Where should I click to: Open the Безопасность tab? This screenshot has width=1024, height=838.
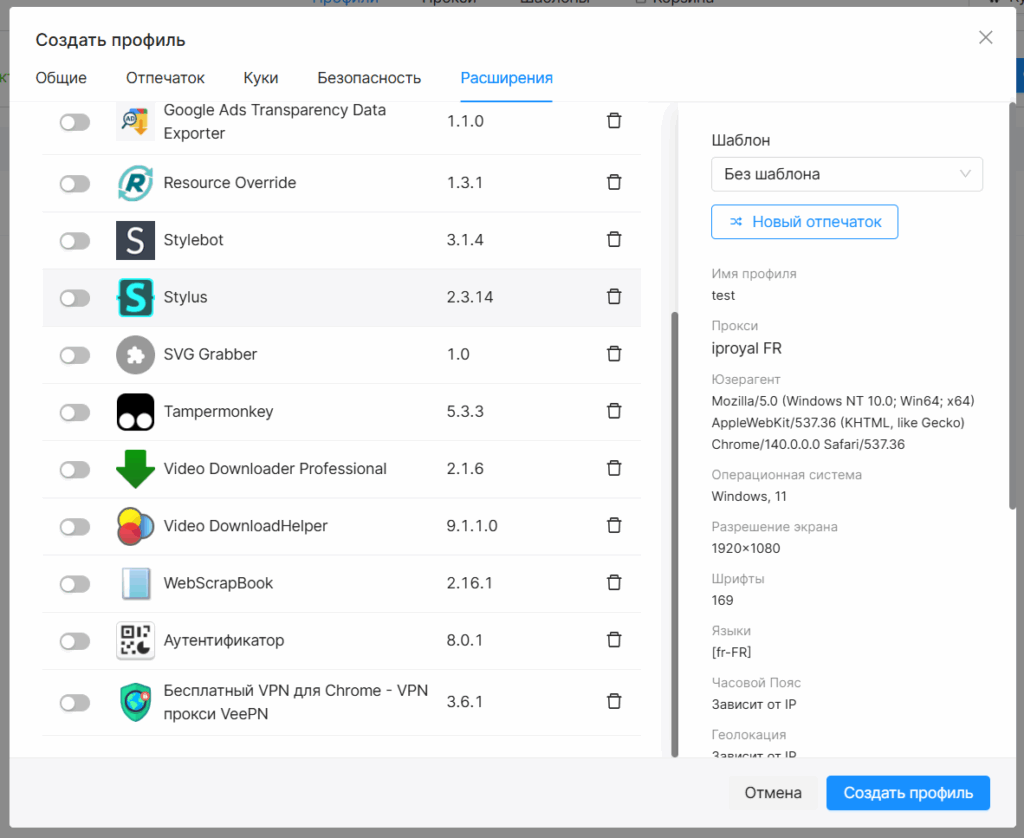coord(369,78)
